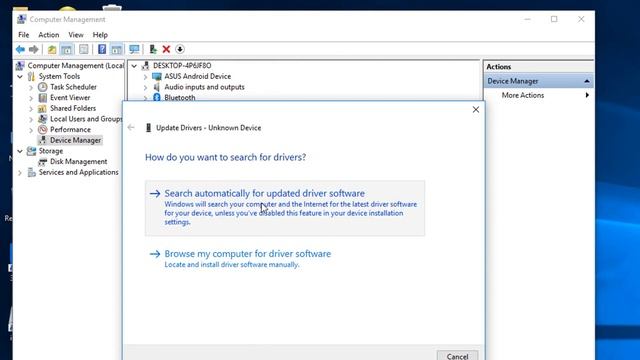Open the Help menu
640x360 pixels.
pyautogui.click(x=100, y=35)
